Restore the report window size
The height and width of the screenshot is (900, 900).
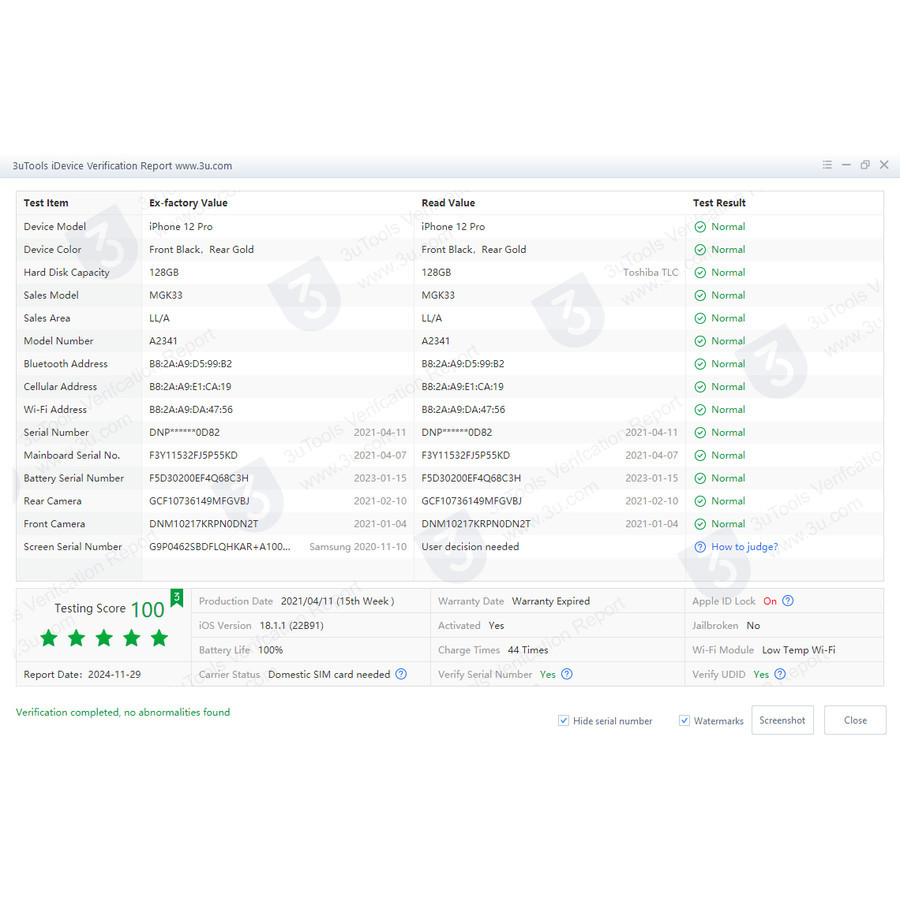[865, 165]
